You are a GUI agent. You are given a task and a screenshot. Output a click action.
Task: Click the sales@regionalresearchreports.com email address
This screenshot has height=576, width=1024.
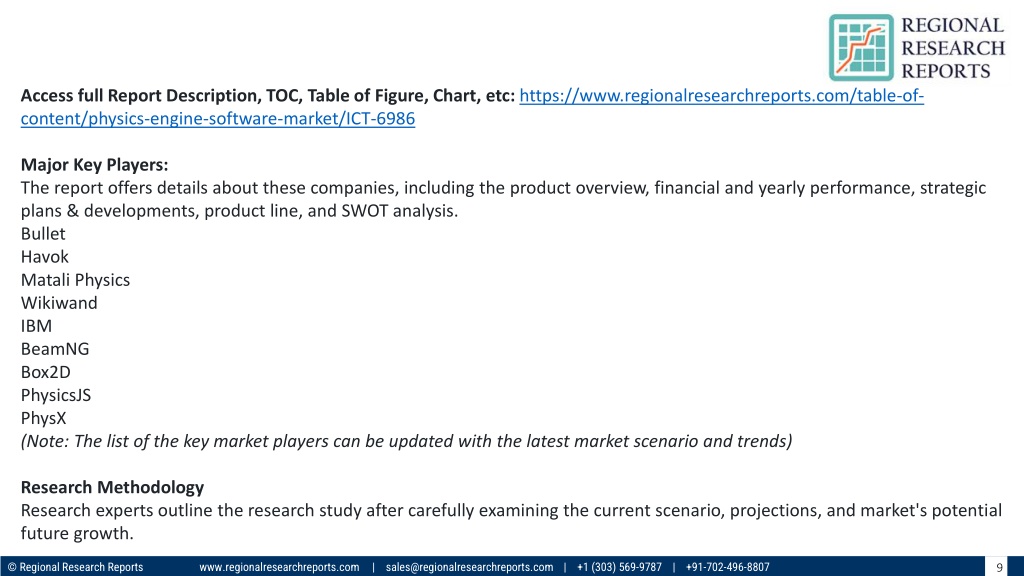pyautogui.click(x=469, y=567)
